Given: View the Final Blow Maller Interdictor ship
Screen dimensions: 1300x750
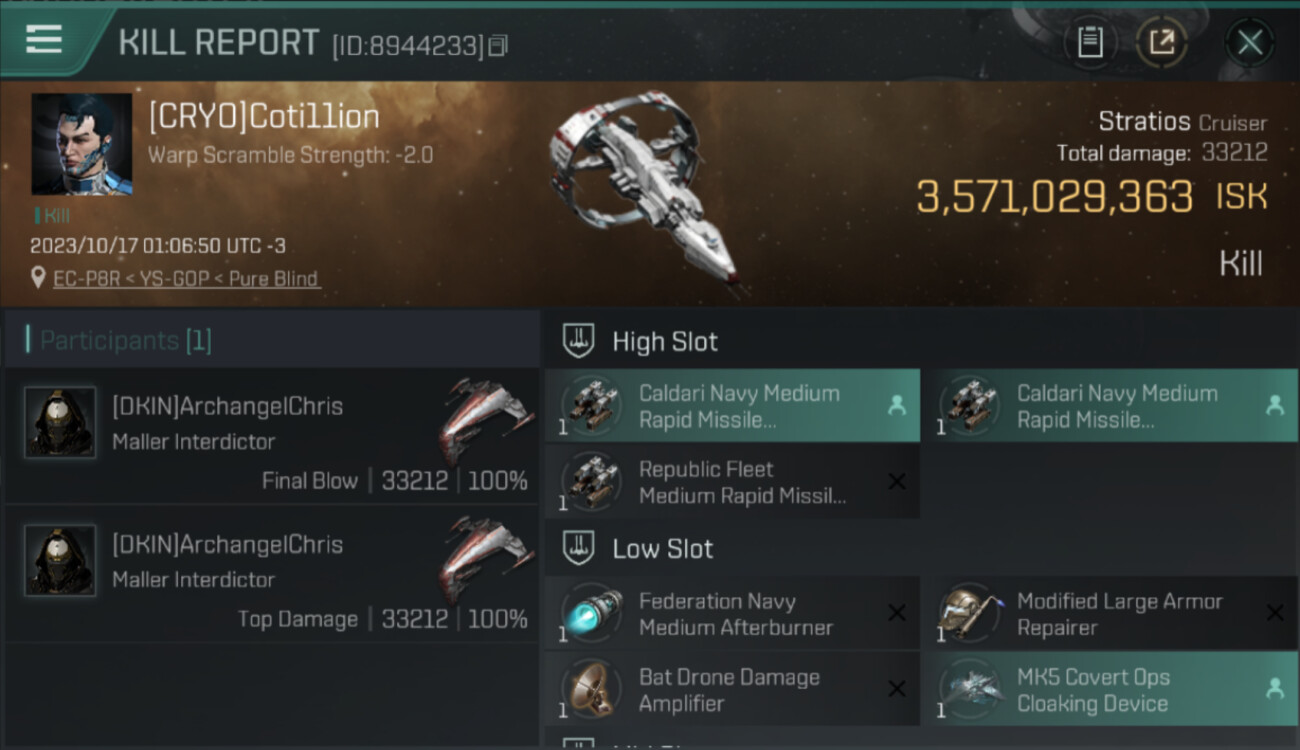Looking at the screenshot, I should tap(485, 420).
